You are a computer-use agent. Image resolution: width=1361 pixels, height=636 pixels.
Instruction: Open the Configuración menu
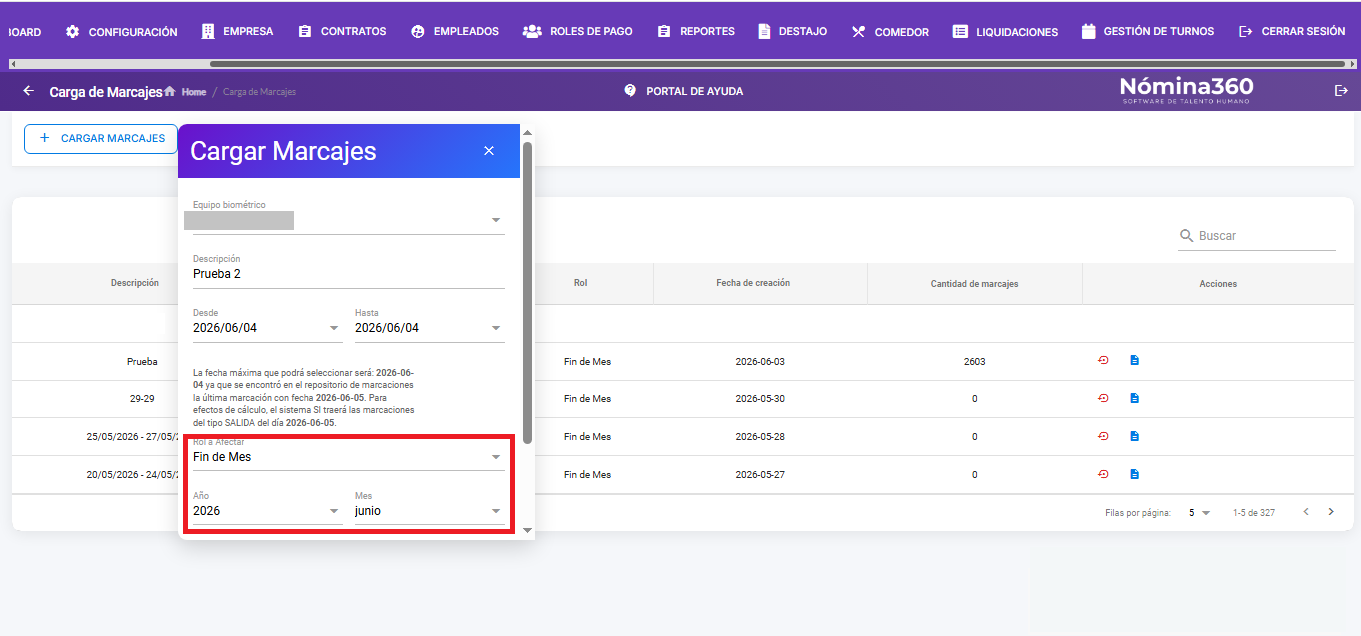121,31
